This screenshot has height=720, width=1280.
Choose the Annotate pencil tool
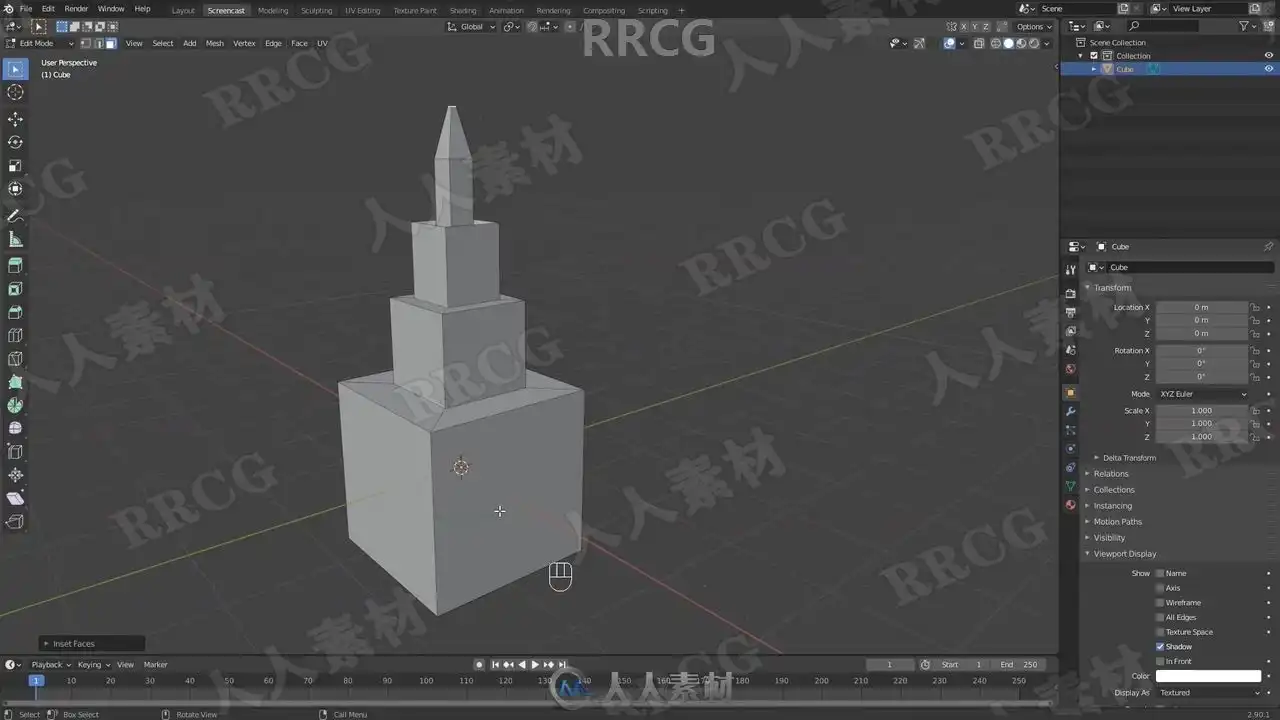click(15, 216)
